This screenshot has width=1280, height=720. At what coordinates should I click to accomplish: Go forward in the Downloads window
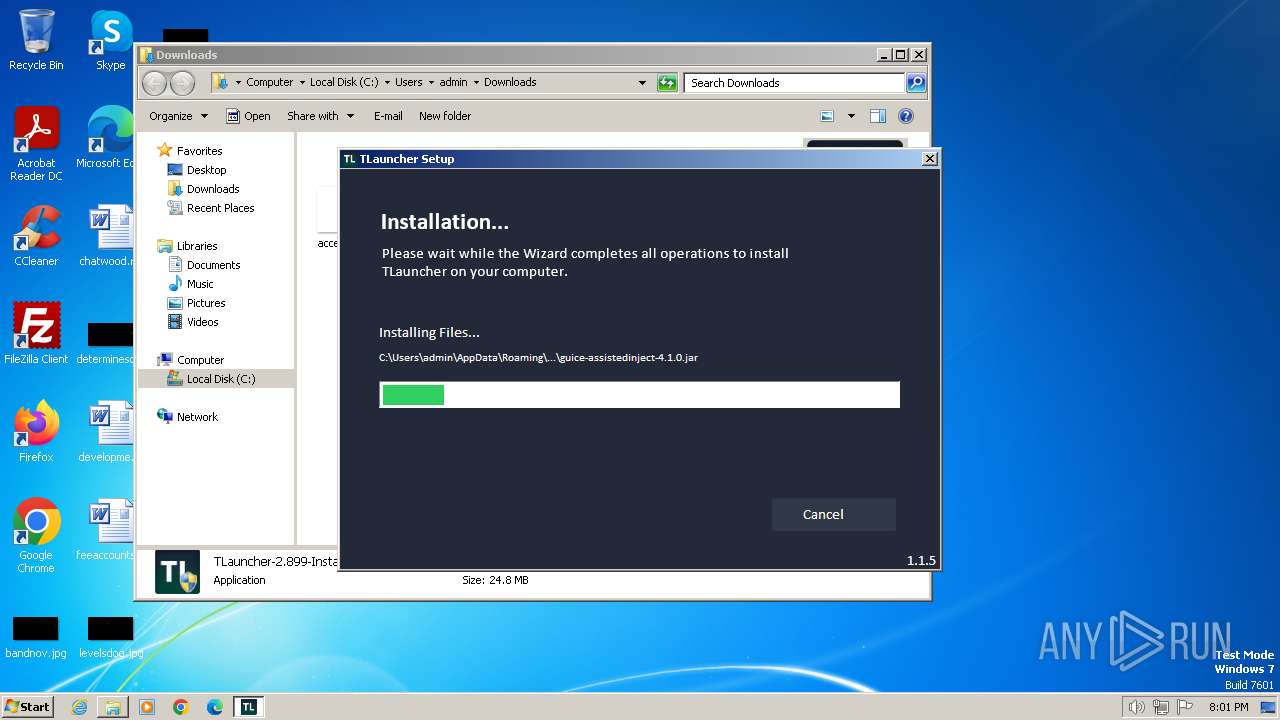point(182,83)
